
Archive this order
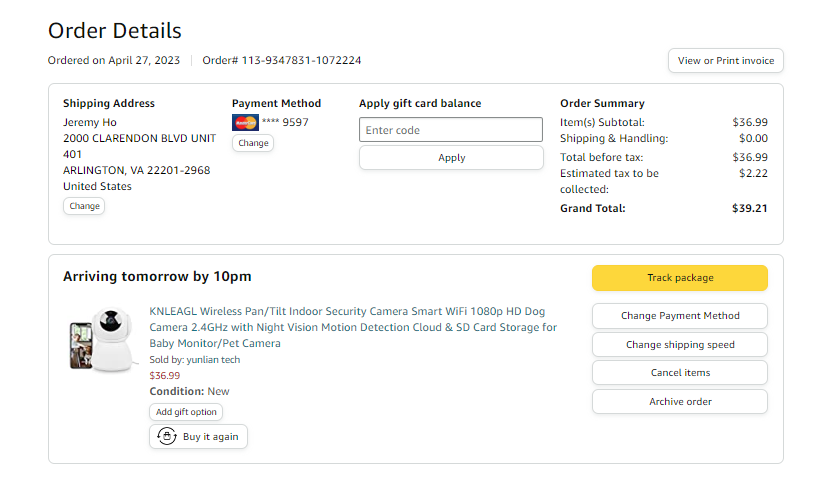coord(680,402)
